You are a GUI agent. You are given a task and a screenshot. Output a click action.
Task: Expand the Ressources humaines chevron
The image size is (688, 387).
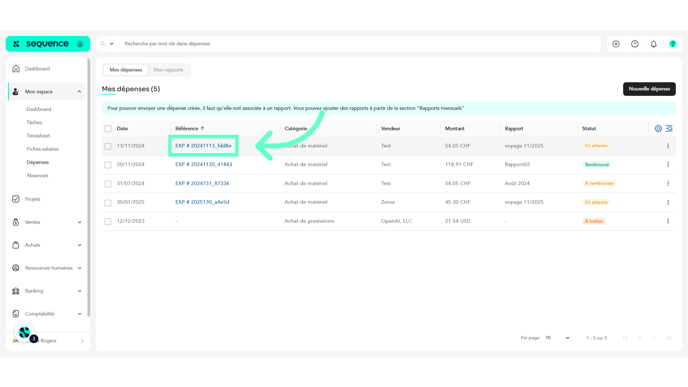(79, 268)
